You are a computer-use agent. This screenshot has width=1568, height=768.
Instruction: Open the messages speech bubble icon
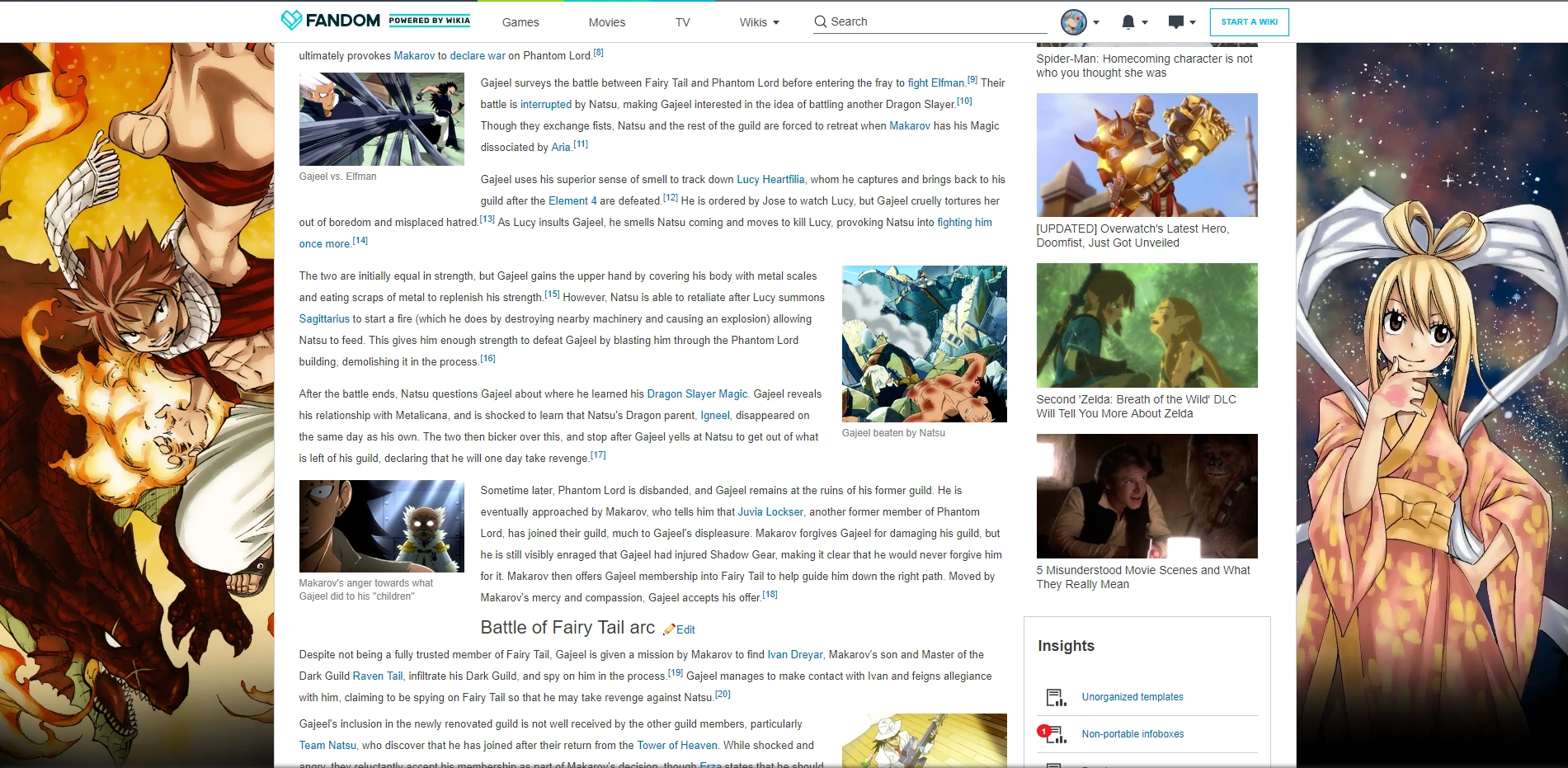[x=1176, y=22]
